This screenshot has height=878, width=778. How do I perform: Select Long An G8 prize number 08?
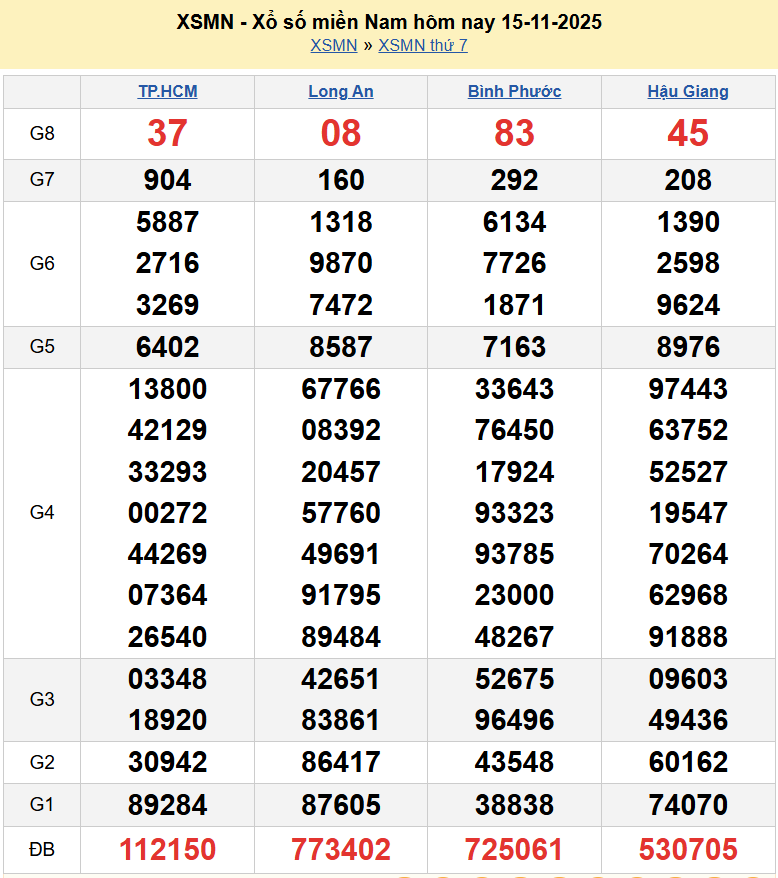(x=341, y=133)
